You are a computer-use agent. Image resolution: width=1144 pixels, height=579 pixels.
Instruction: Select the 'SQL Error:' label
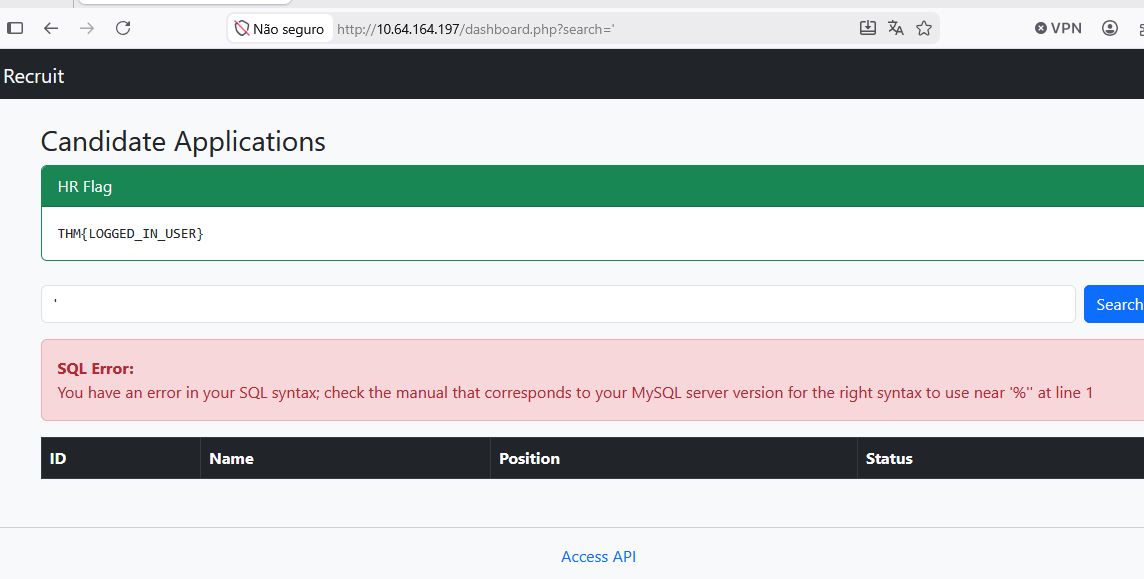point(96,369)
